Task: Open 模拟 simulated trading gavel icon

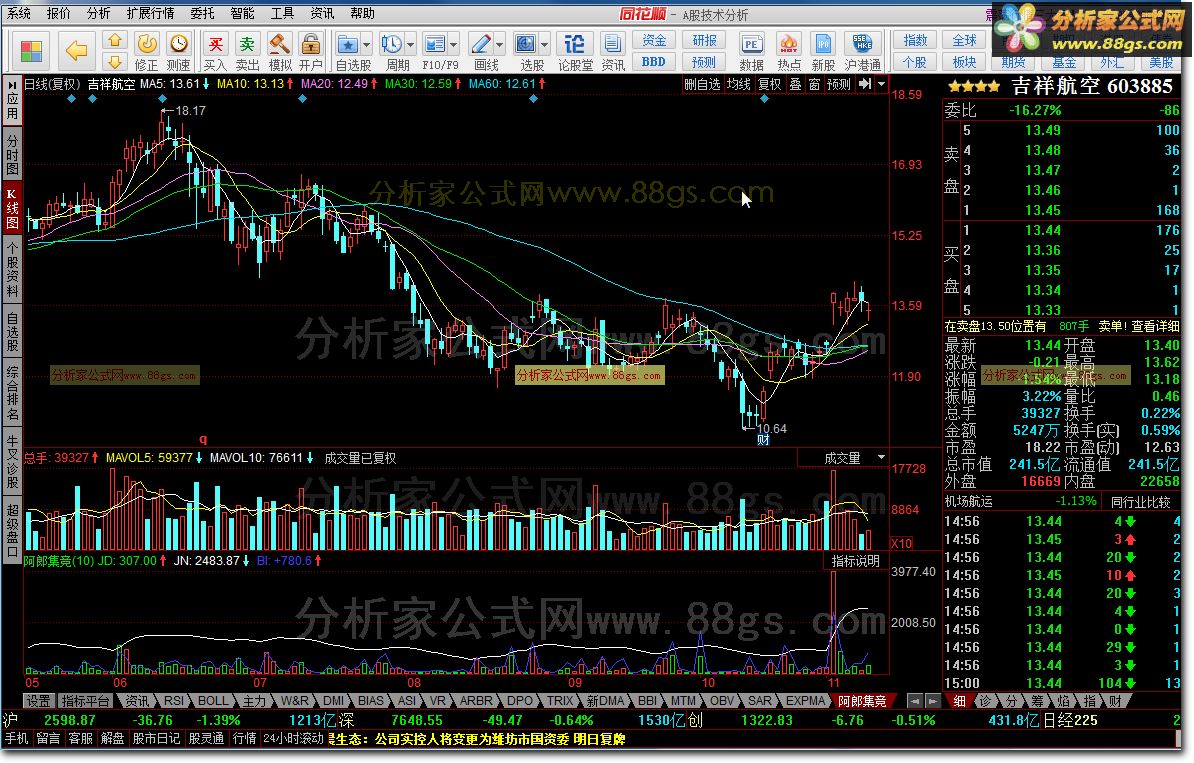Action: click(x=279, y=52)
